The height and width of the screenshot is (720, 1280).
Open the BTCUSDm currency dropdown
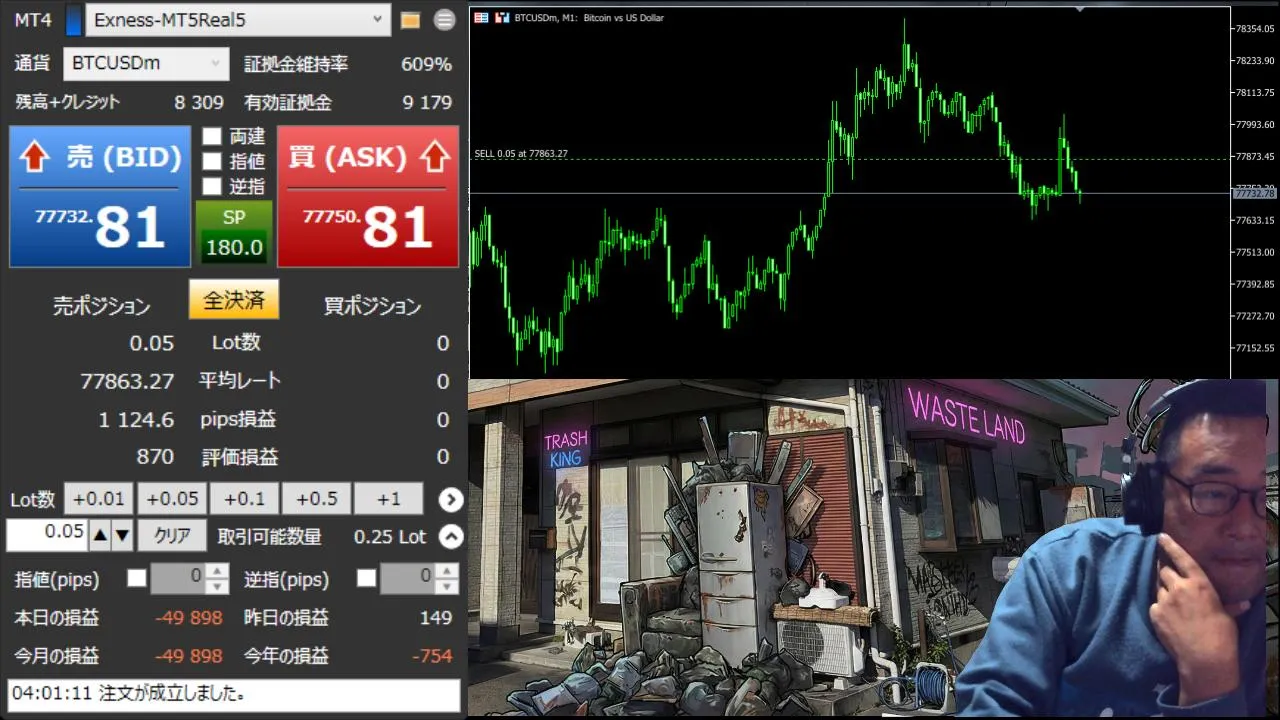click(146, 64)
